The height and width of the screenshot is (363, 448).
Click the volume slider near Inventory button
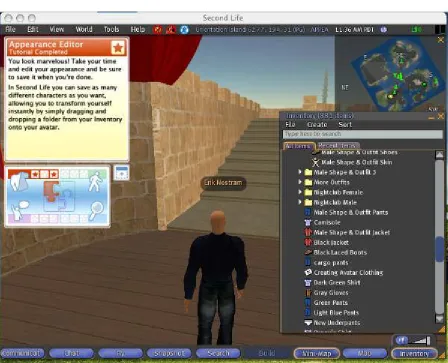tap(419, 340)
